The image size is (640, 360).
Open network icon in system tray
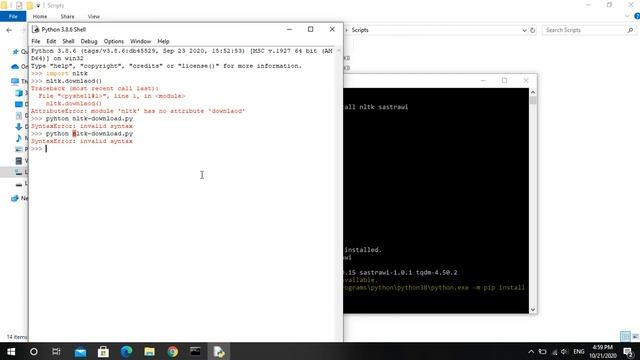(x=554, y=351)
